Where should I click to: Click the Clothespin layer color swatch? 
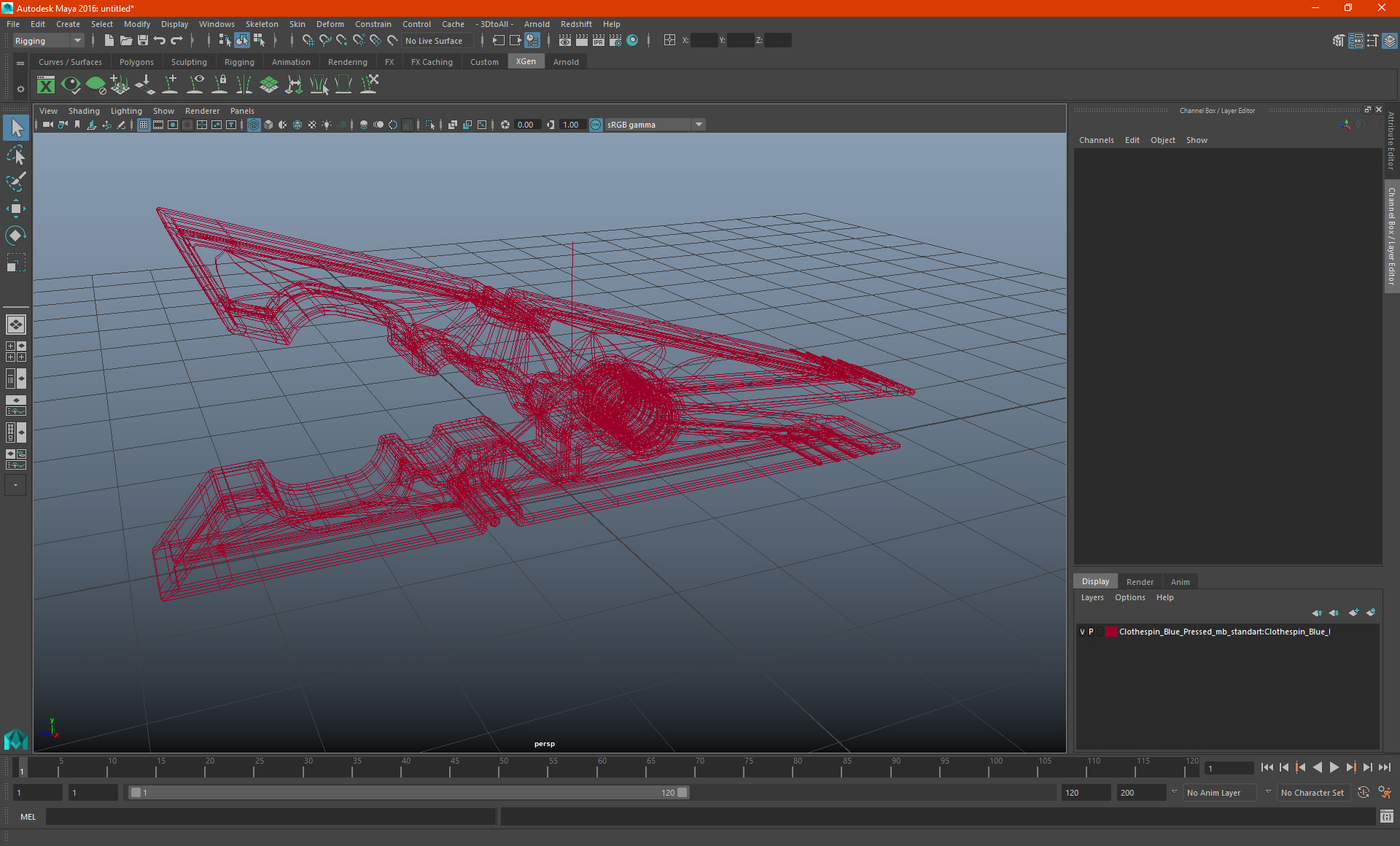click(x=1111, y=632)
